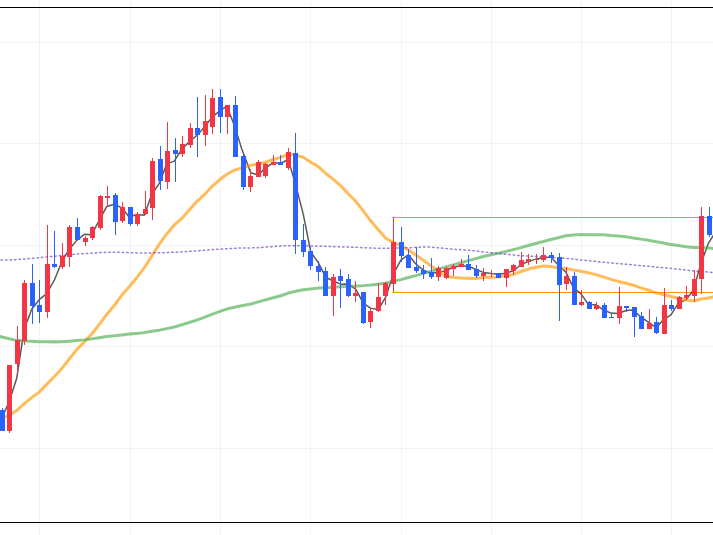Image resolution: width=713 pixels, height=535 pixels.
Task: Select the lowest red candle in the mid-chart dip
Action: [x=370, y=317]
